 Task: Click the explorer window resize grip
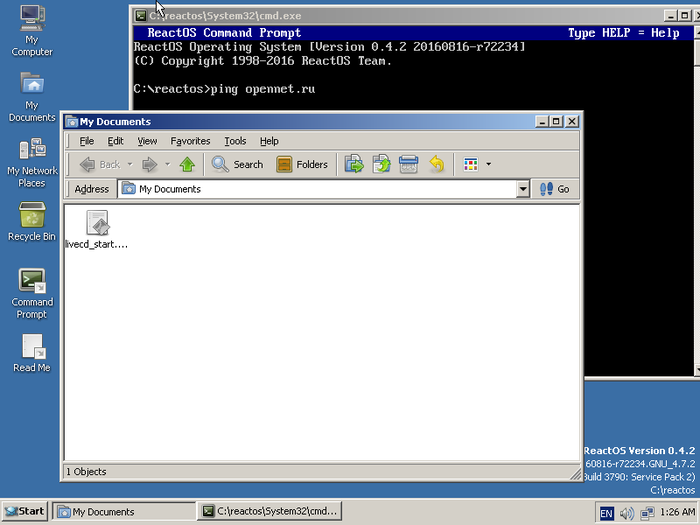coord(575,474)
